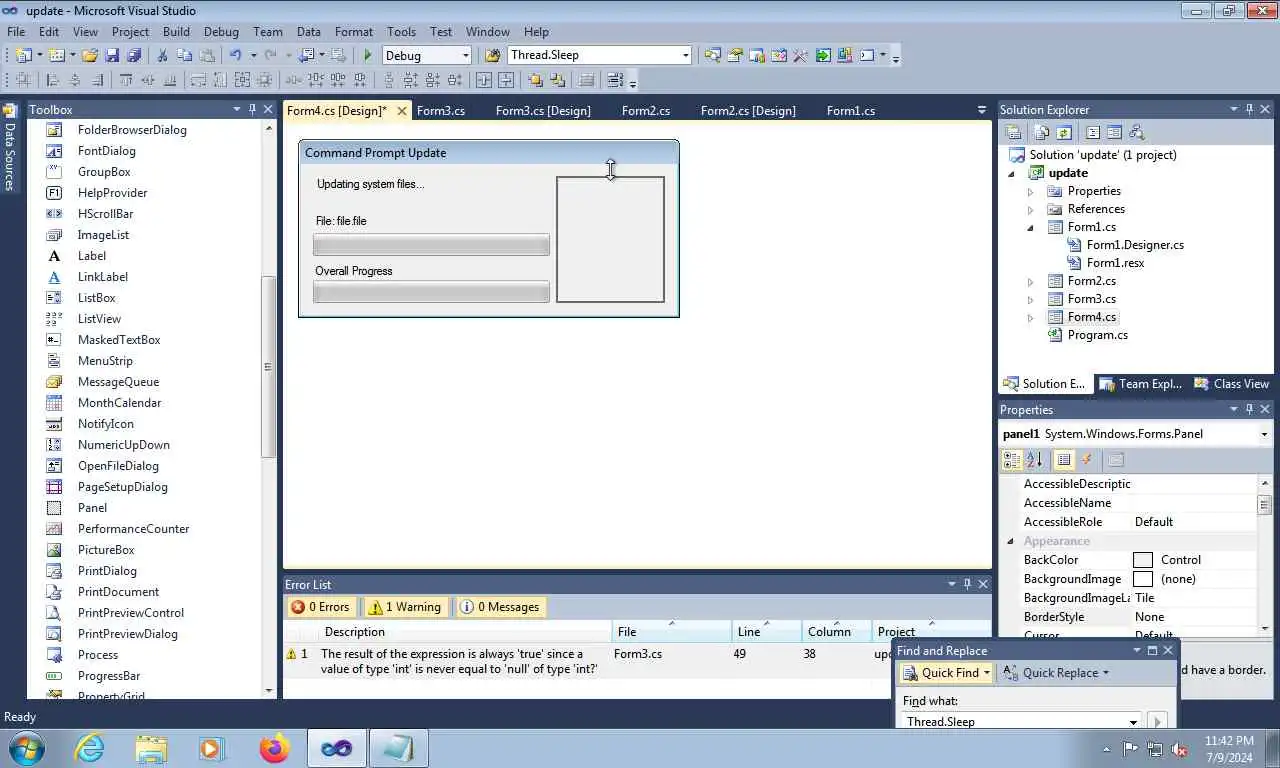
Task: Click the Refresh icon in Solution Explorer
Action: pyautogui.click(x=1064, y=132)
